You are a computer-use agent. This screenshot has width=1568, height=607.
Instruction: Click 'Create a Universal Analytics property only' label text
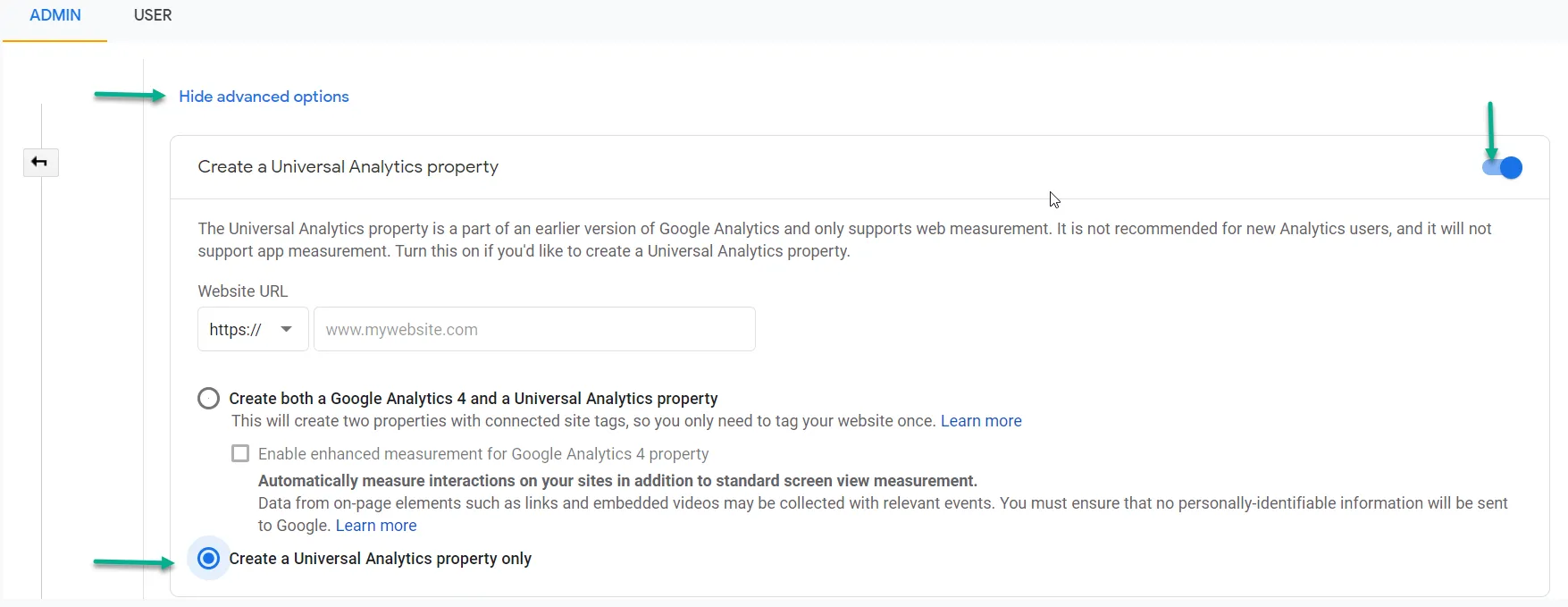point(380,559)
